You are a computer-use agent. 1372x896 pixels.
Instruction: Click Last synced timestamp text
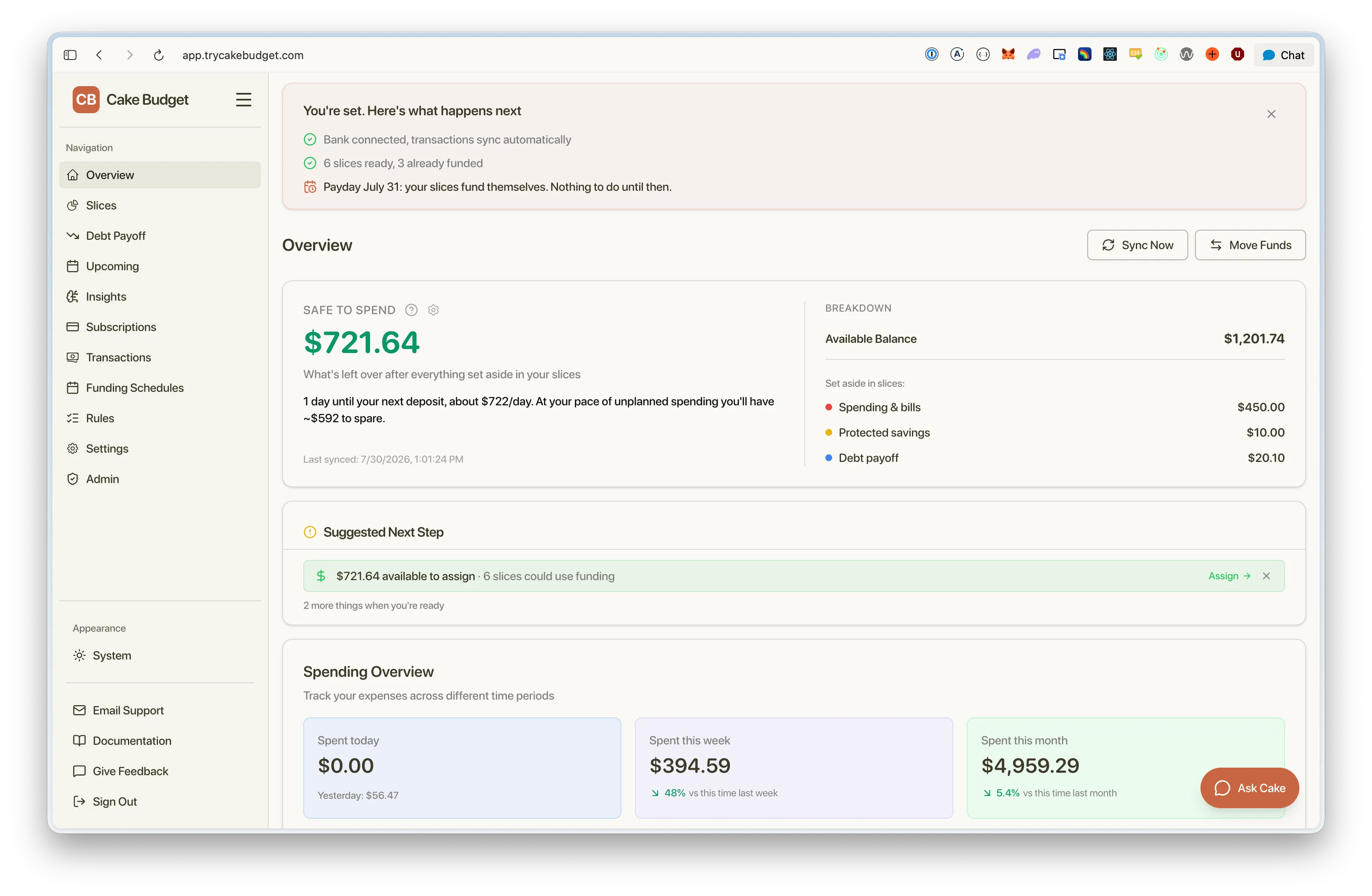[384, 459]
